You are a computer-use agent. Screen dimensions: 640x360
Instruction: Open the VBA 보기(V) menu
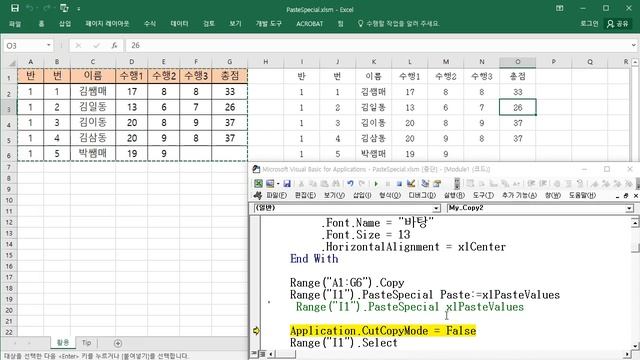click(334, 196)
